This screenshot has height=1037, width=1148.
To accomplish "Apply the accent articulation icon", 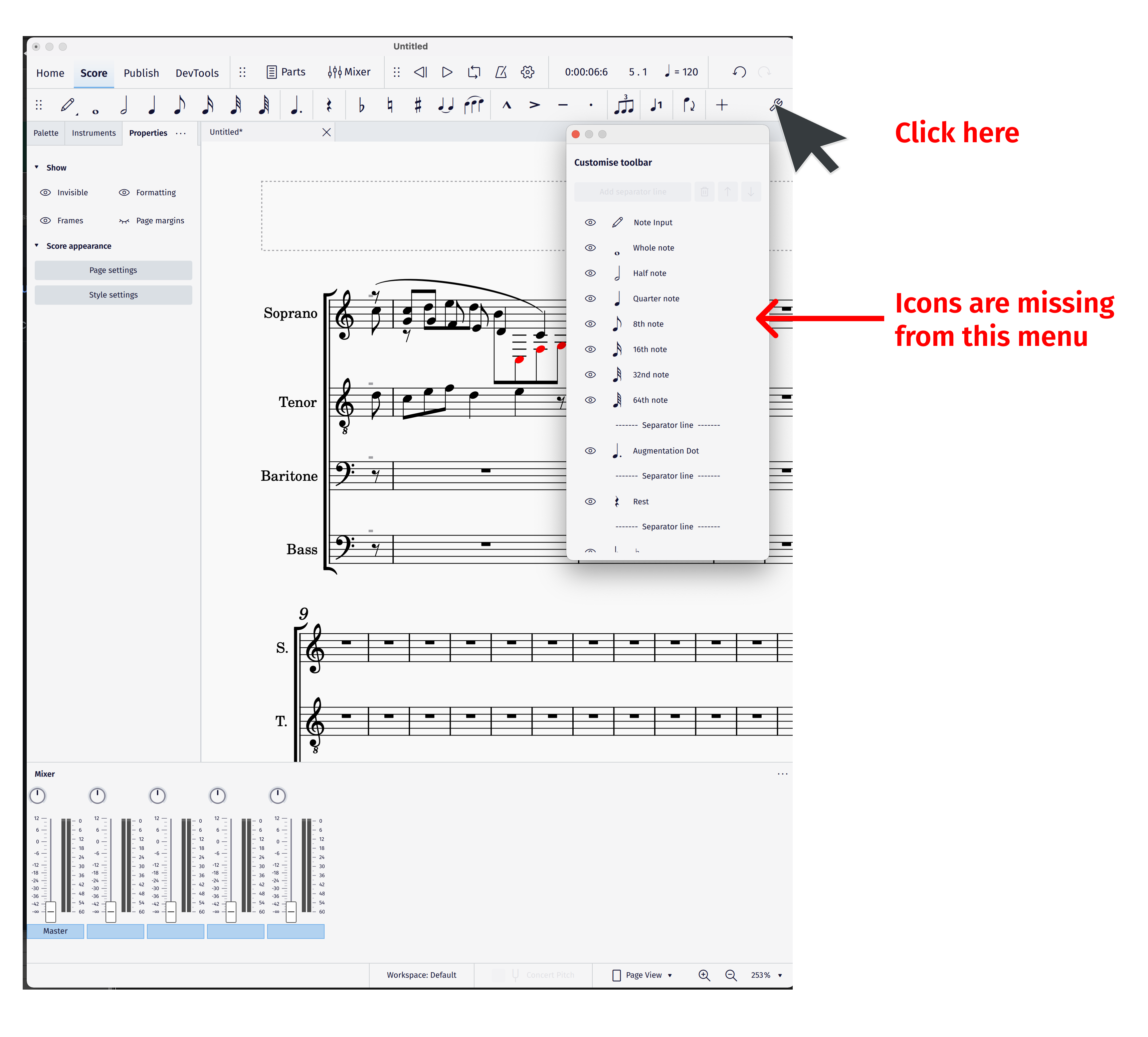I will [x=534, y=105].
